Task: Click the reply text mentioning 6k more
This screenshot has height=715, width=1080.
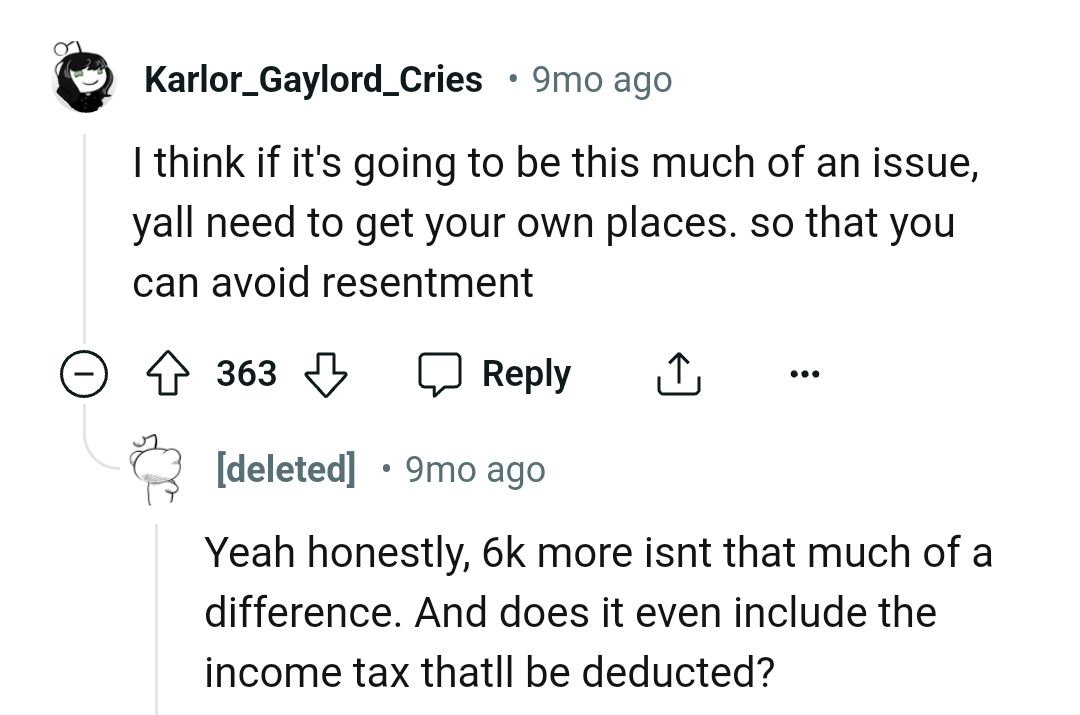Action: [x=598, y=553]
